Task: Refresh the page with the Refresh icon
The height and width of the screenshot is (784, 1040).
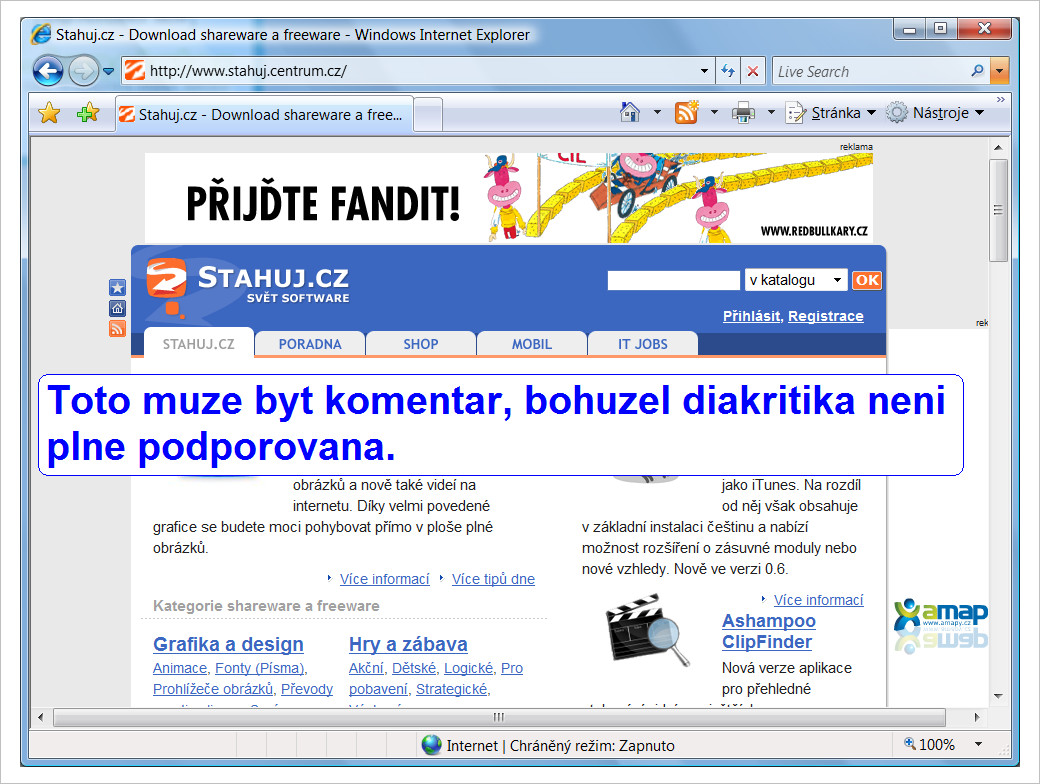Action: pos(728,71)
